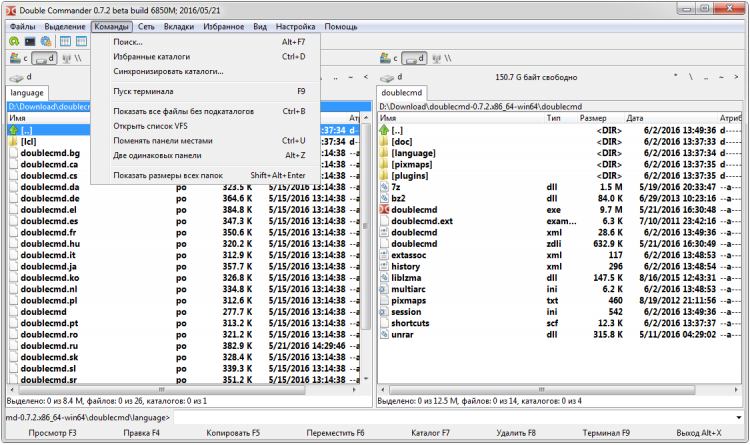The image size is (750, 445).
Task: Click the < button in the left panel header
Action: coord(366,77)
